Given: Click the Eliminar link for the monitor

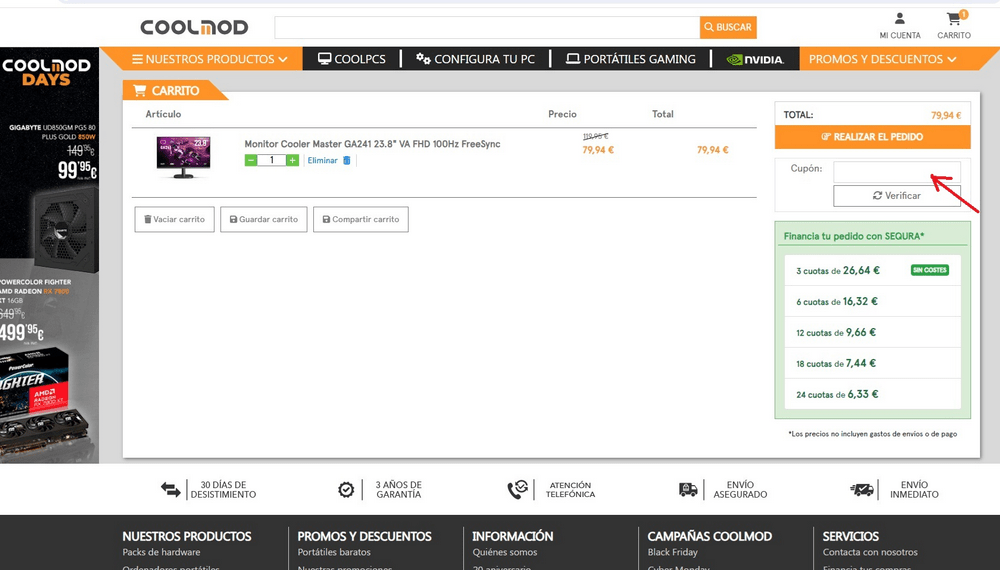Looking at the screenshot, I should 323,161.
